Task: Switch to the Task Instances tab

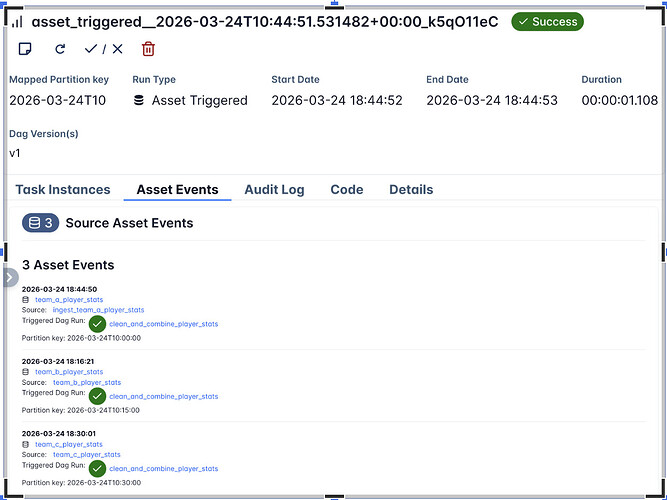Action: (x=63, y=189)
